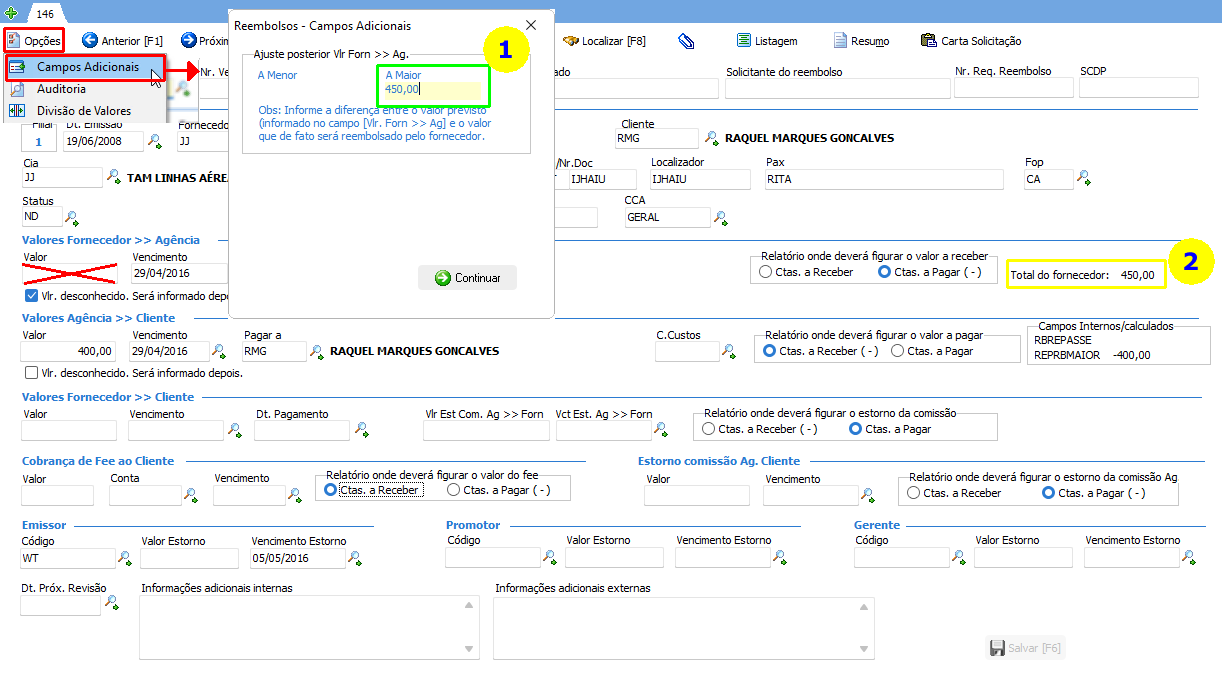This screenshot has width=1222, height=676.
Task: Open Dt. Próx. Revisão date picker
Action: [111, 604]
